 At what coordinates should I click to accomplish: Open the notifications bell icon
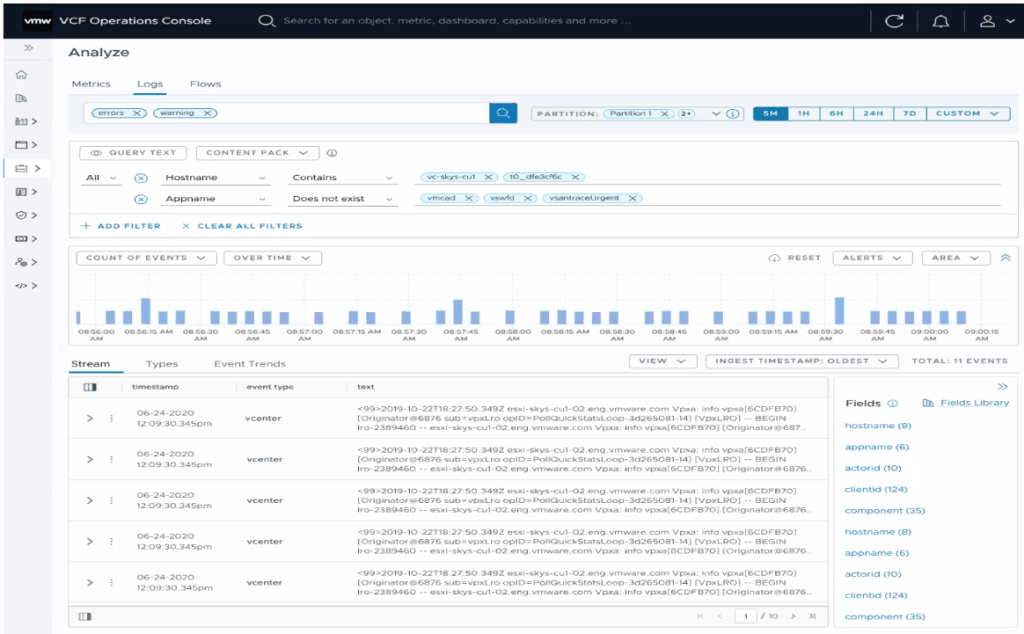[x=940, y=21]
